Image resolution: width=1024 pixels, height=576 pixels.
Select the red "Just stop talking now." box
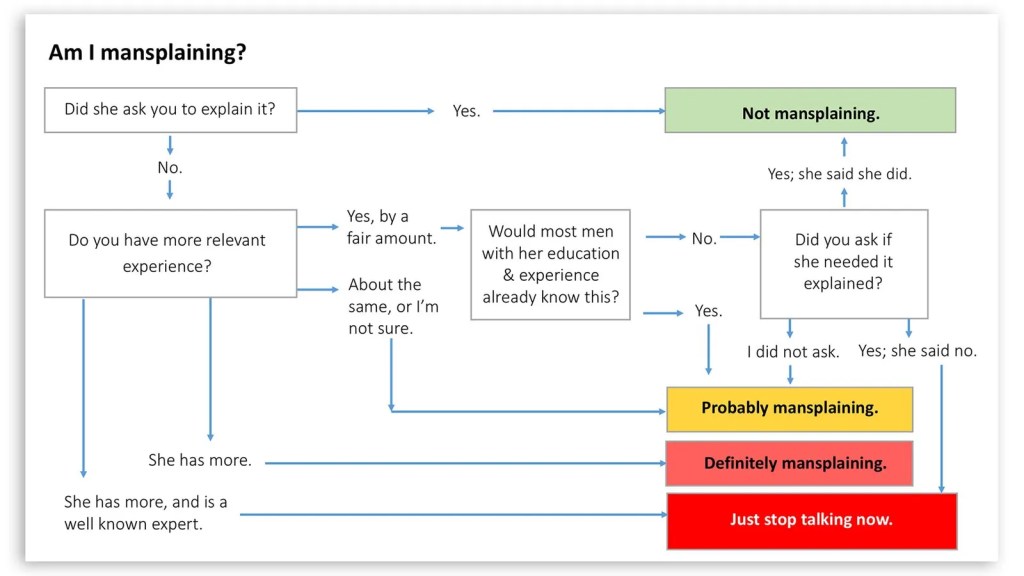click(811, 520)
